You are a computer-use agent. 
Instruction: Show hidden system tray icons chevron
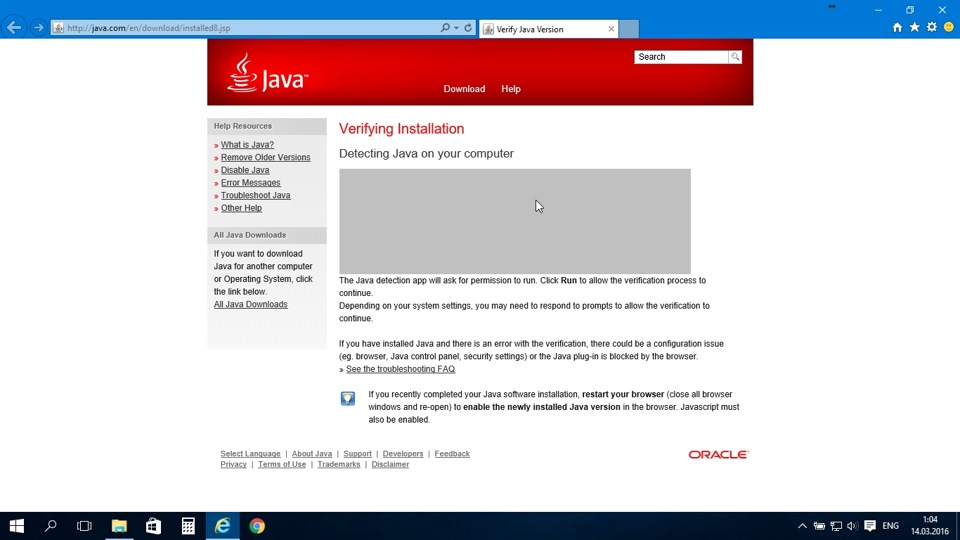pyautogui.click(x=802, y=526)
